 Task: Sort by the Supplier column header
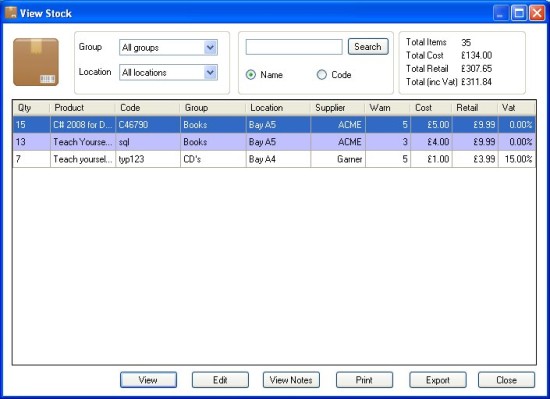(x=337, y=108)
